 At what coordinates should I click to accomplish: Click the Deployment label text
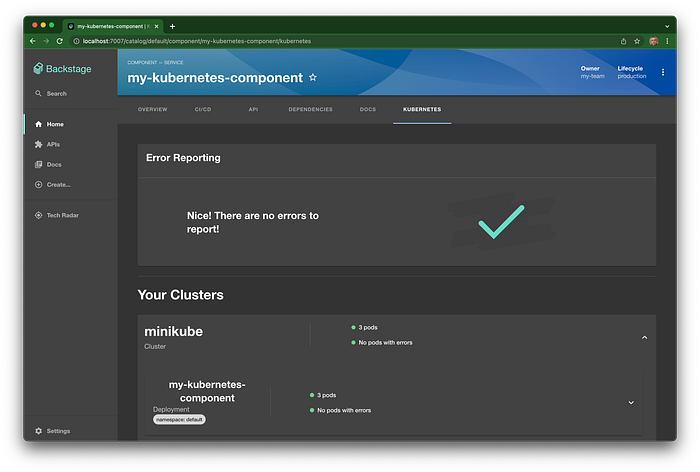pyautogui.click(x=171, y=409)
